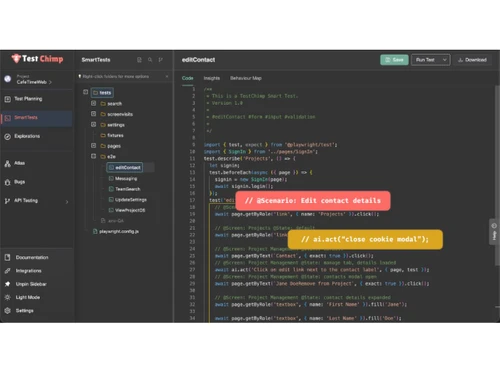Click the editContact title in editor header
Screen dimensions: 500x375
click(x=198, y=60)
